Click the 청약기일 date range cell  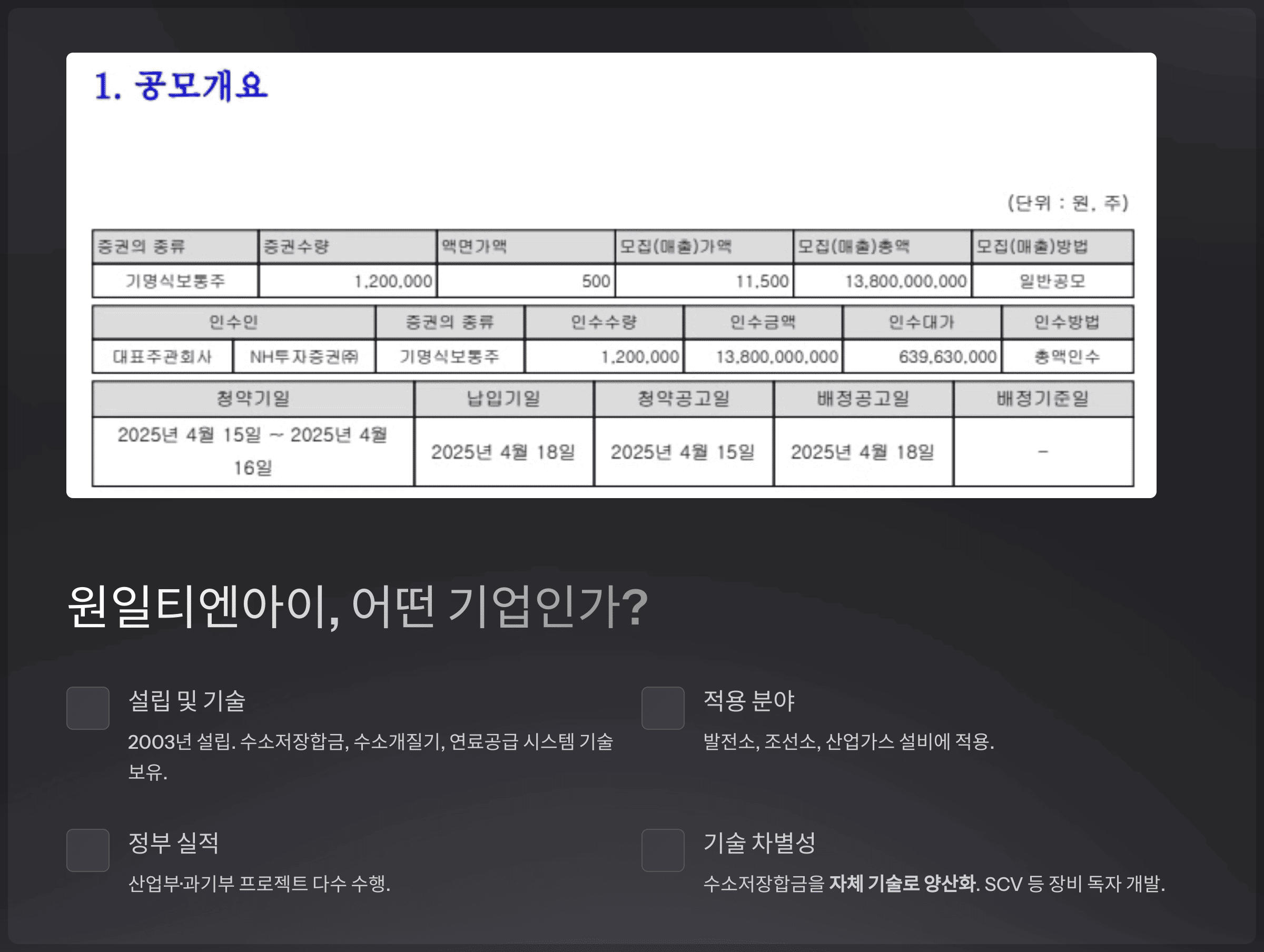(x=253, y=451)
